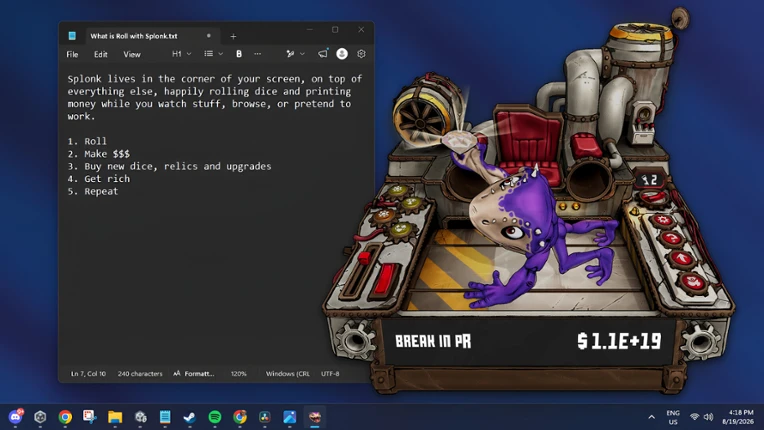Place the cursor in the line '1. Roll'
This screenshot has height=430, width=764.
(87, 141)
